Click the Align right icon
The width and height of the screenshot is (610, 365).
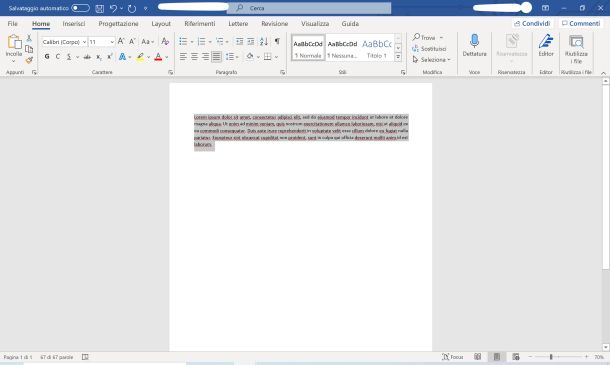click(x=205, y=57)
